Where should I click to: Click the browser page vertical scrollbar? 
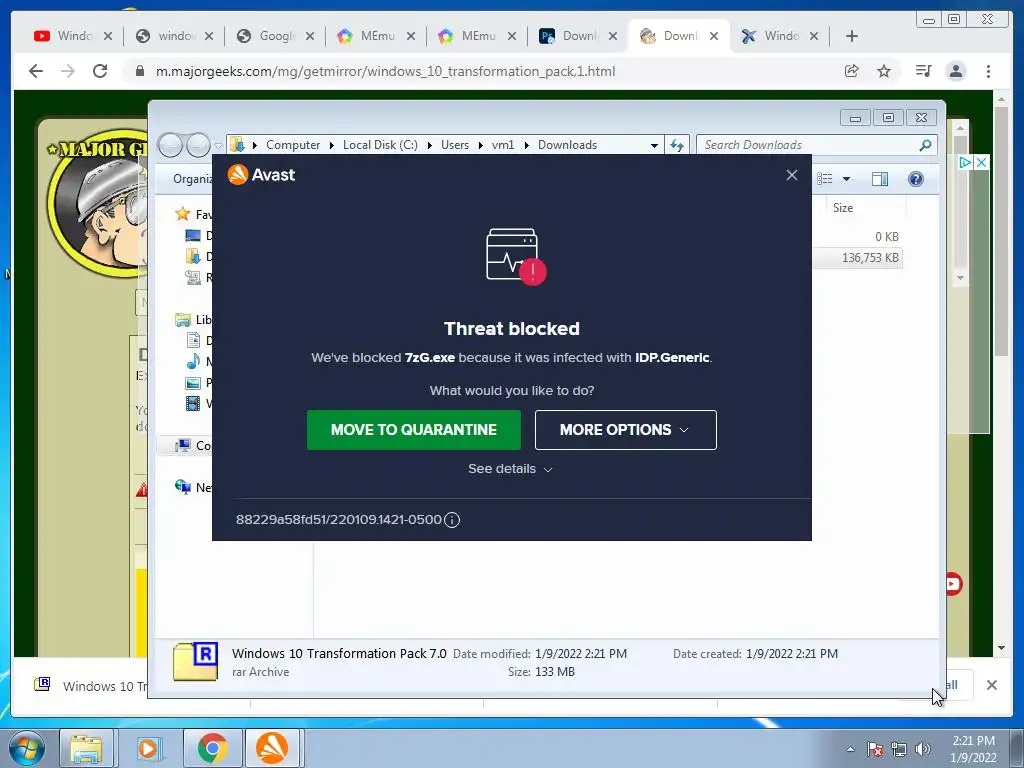point(1001,232)
